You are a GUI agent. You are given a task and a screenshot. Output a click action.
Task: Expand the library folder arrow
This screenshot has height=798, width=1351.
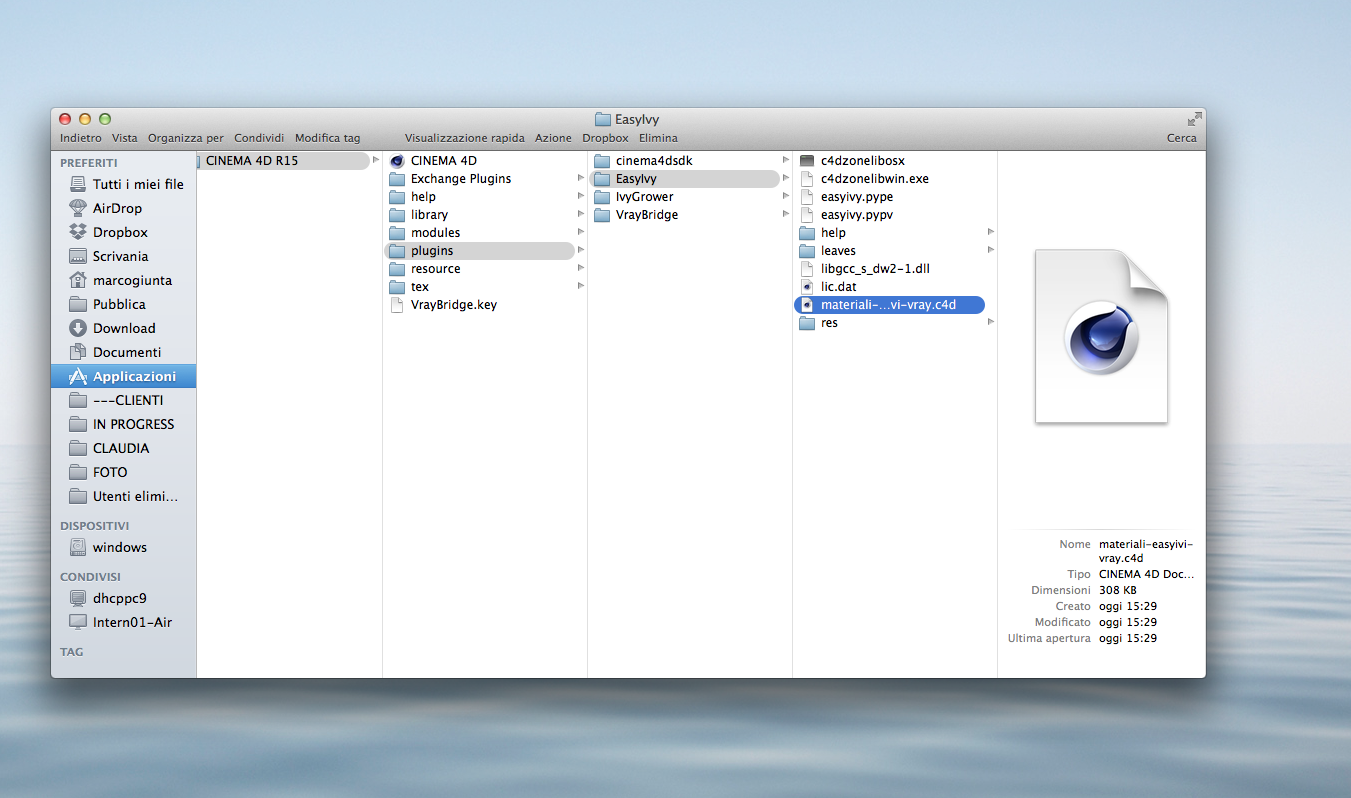click(x=581, y=215)
